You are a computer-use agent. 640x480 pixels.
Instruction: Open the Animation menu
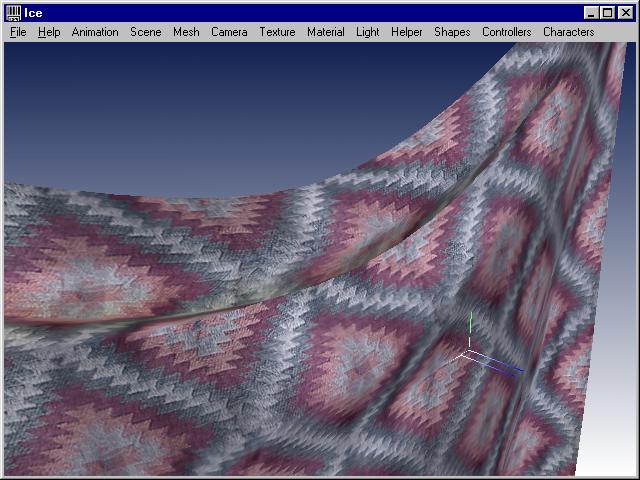click(x=95, y=32)
